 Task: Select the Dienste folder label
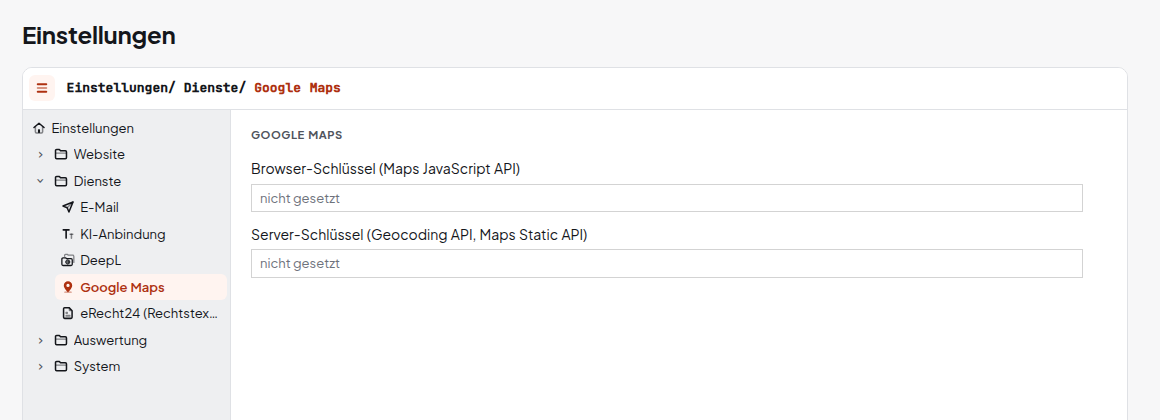point(97,182)
